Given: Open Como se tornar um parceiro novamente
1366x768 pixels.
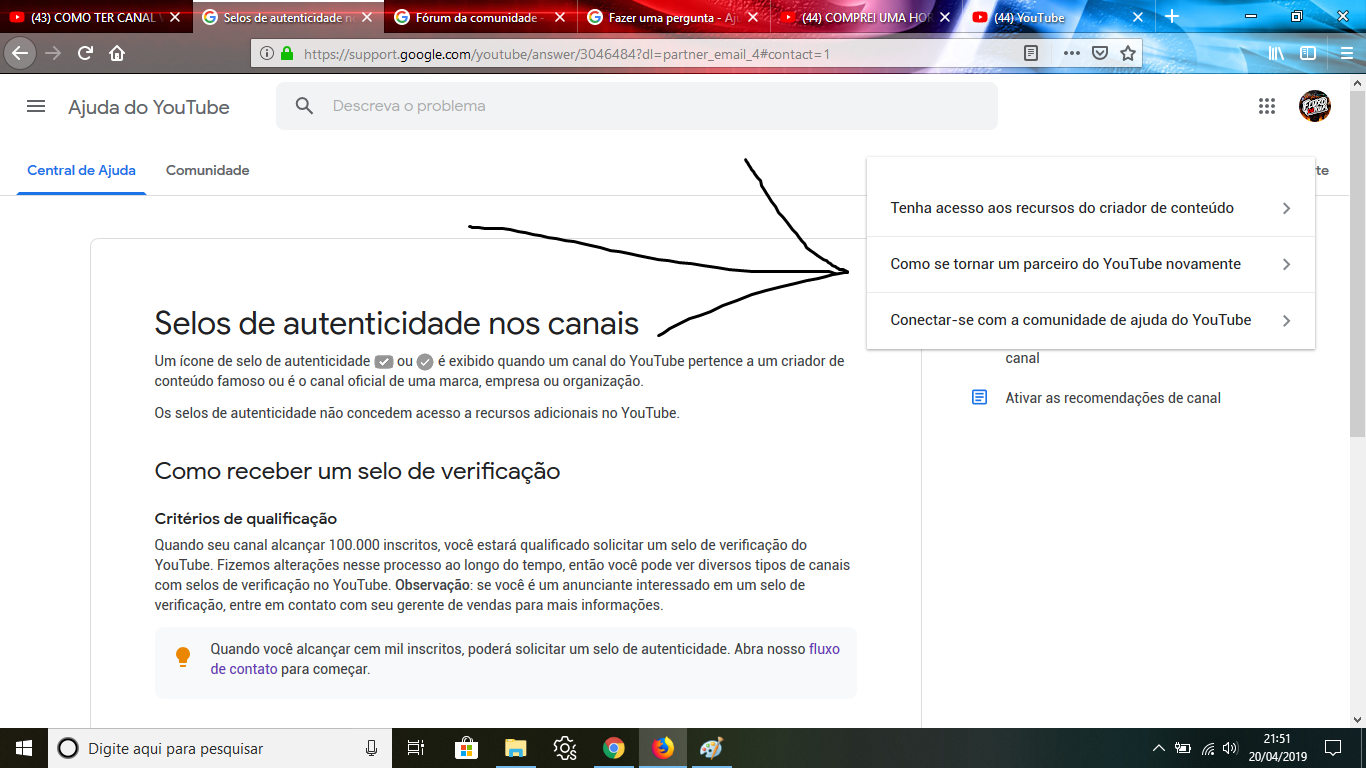Looking at the screenshot, I should (x=1090, y=264).
